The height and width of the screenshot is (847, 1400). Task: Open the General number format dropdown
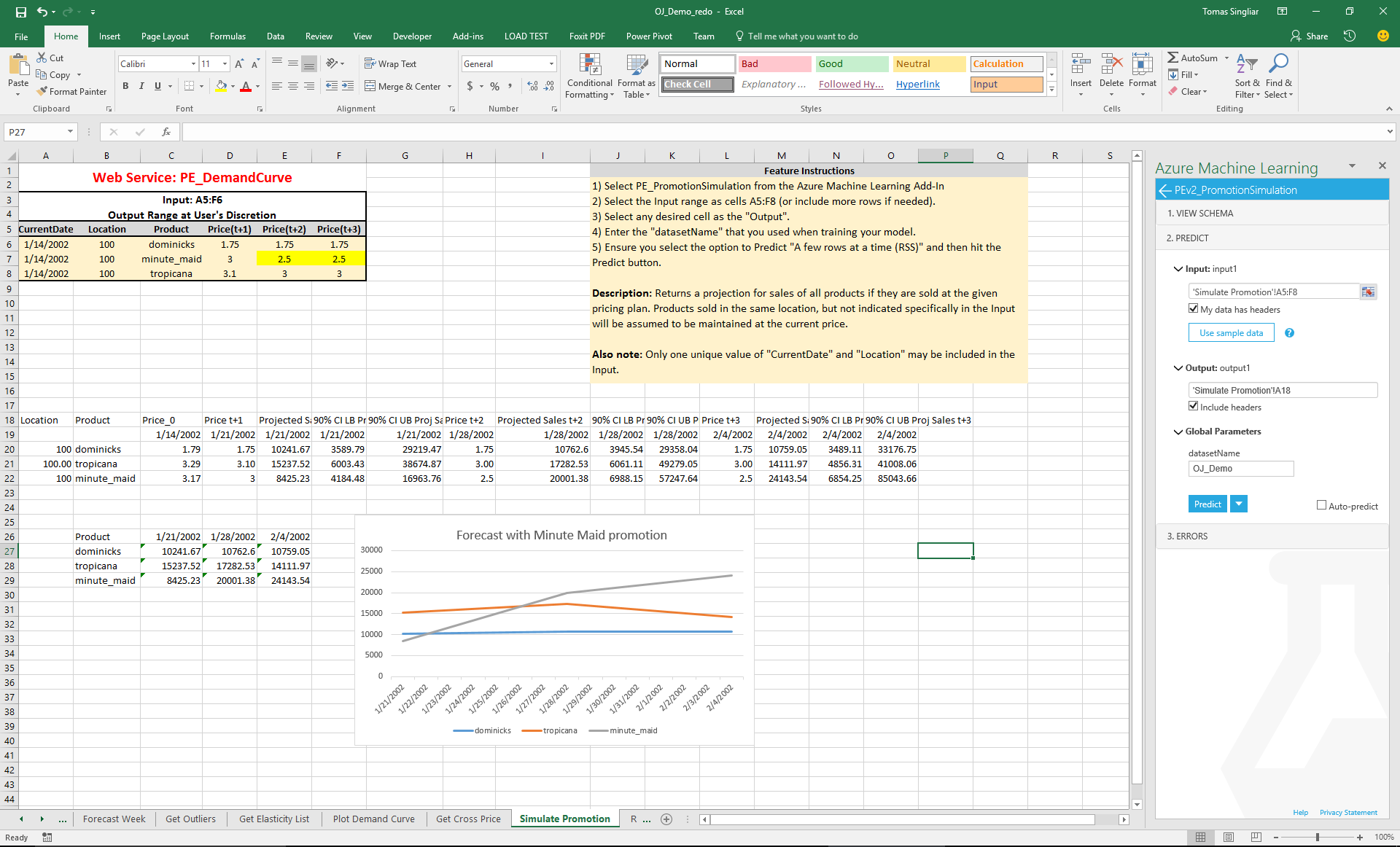551,64
